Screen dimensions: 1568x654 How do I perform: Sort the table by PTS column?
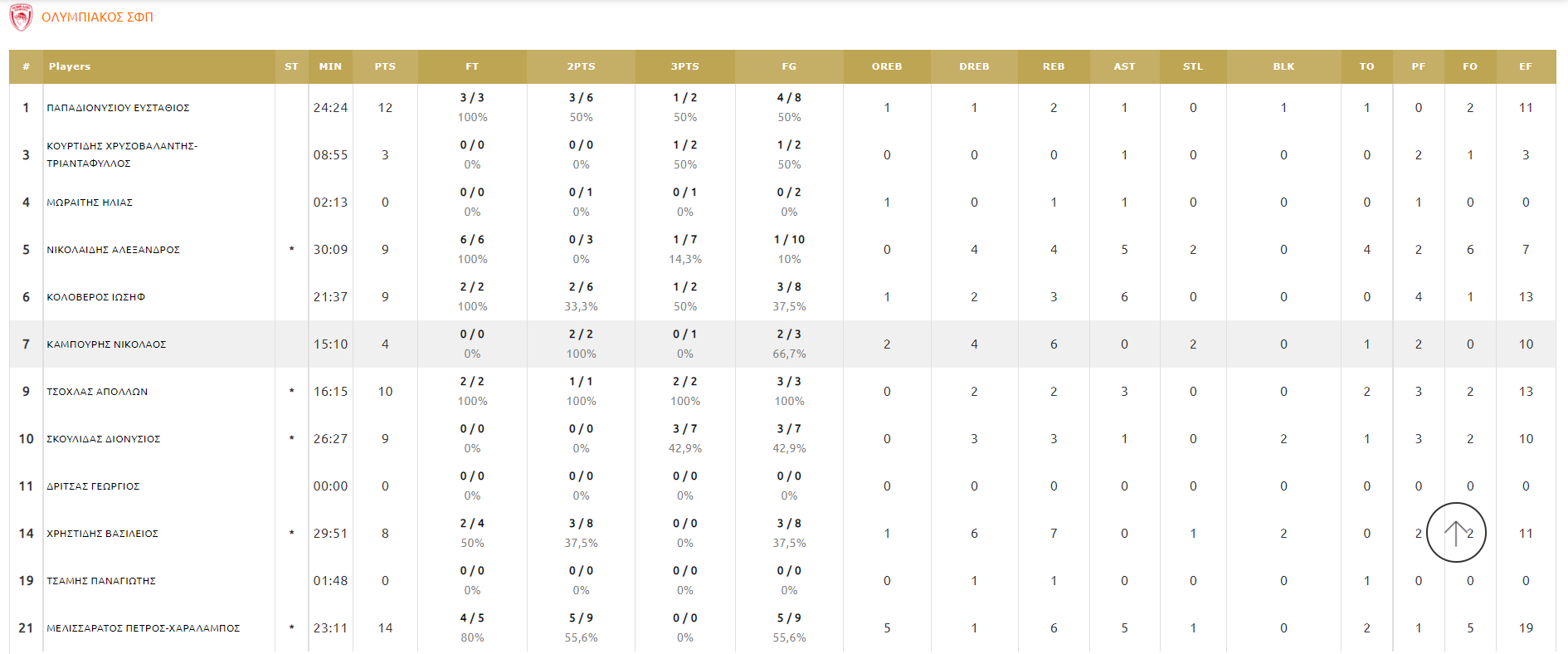(x=385, y=66)
